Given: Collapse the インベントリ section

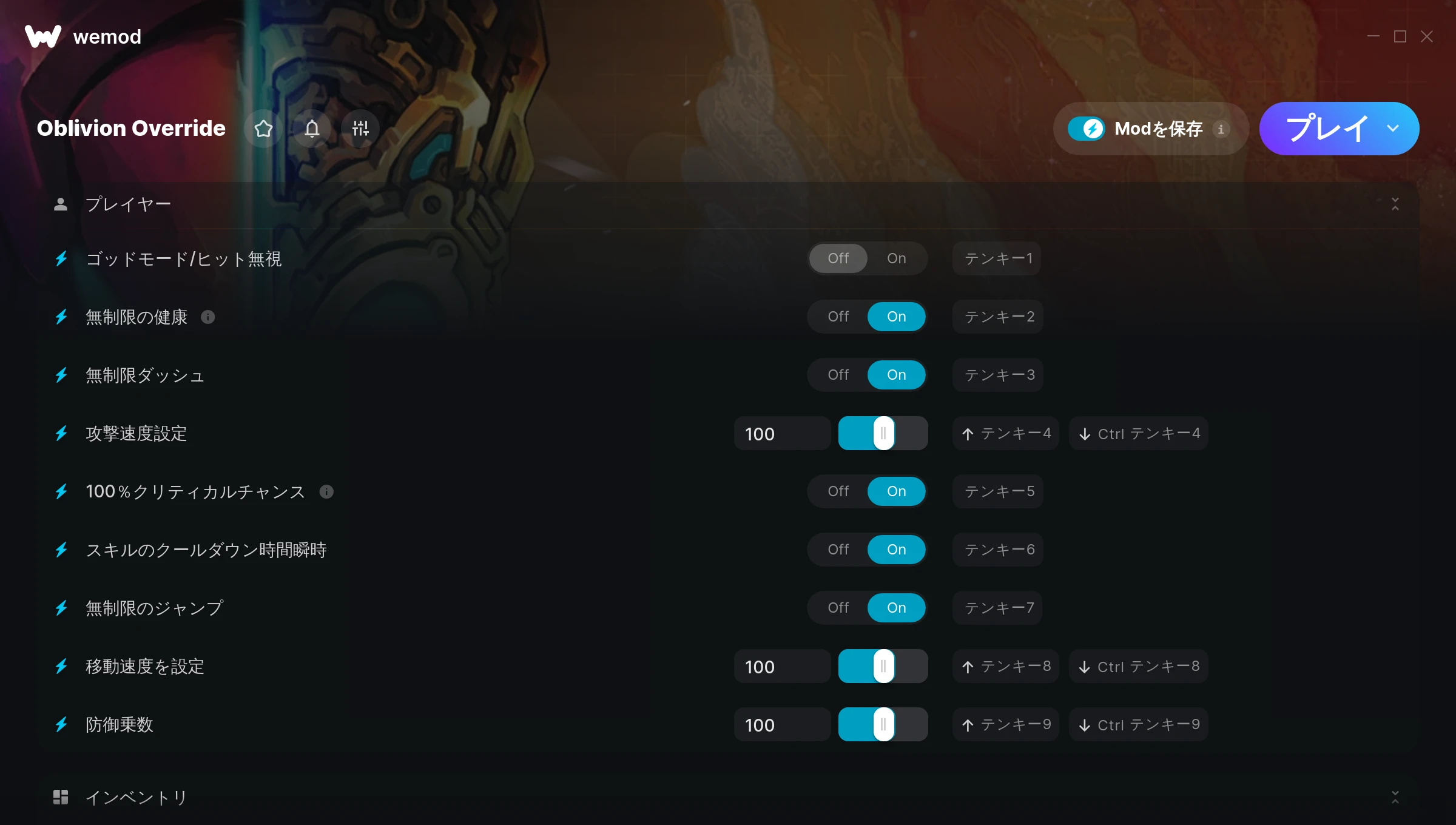Looking at the screenshot, I should point(1395,797).
